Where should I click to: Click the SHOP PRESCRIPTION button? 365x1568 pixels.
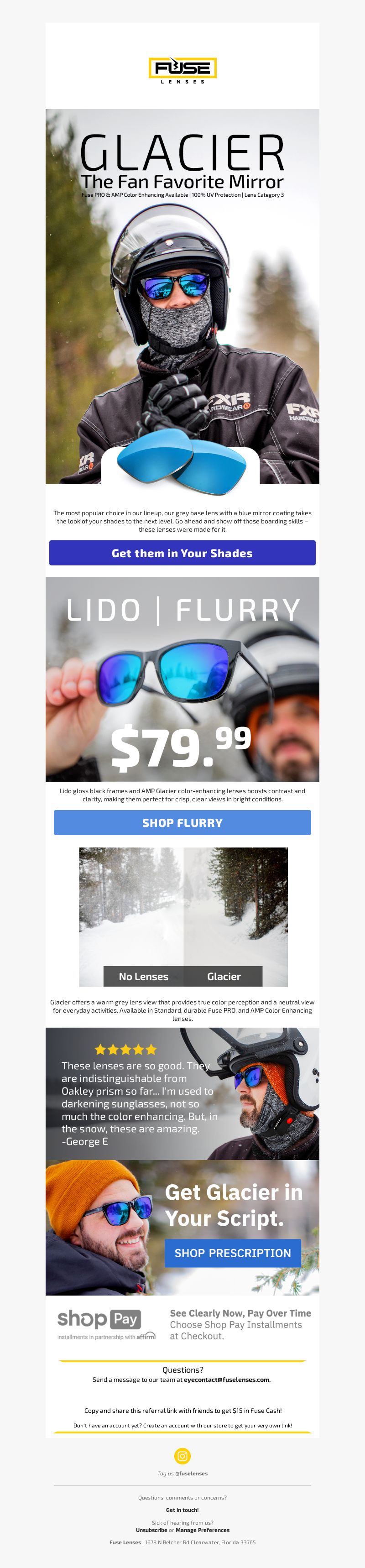click(x=233, y=1253)
